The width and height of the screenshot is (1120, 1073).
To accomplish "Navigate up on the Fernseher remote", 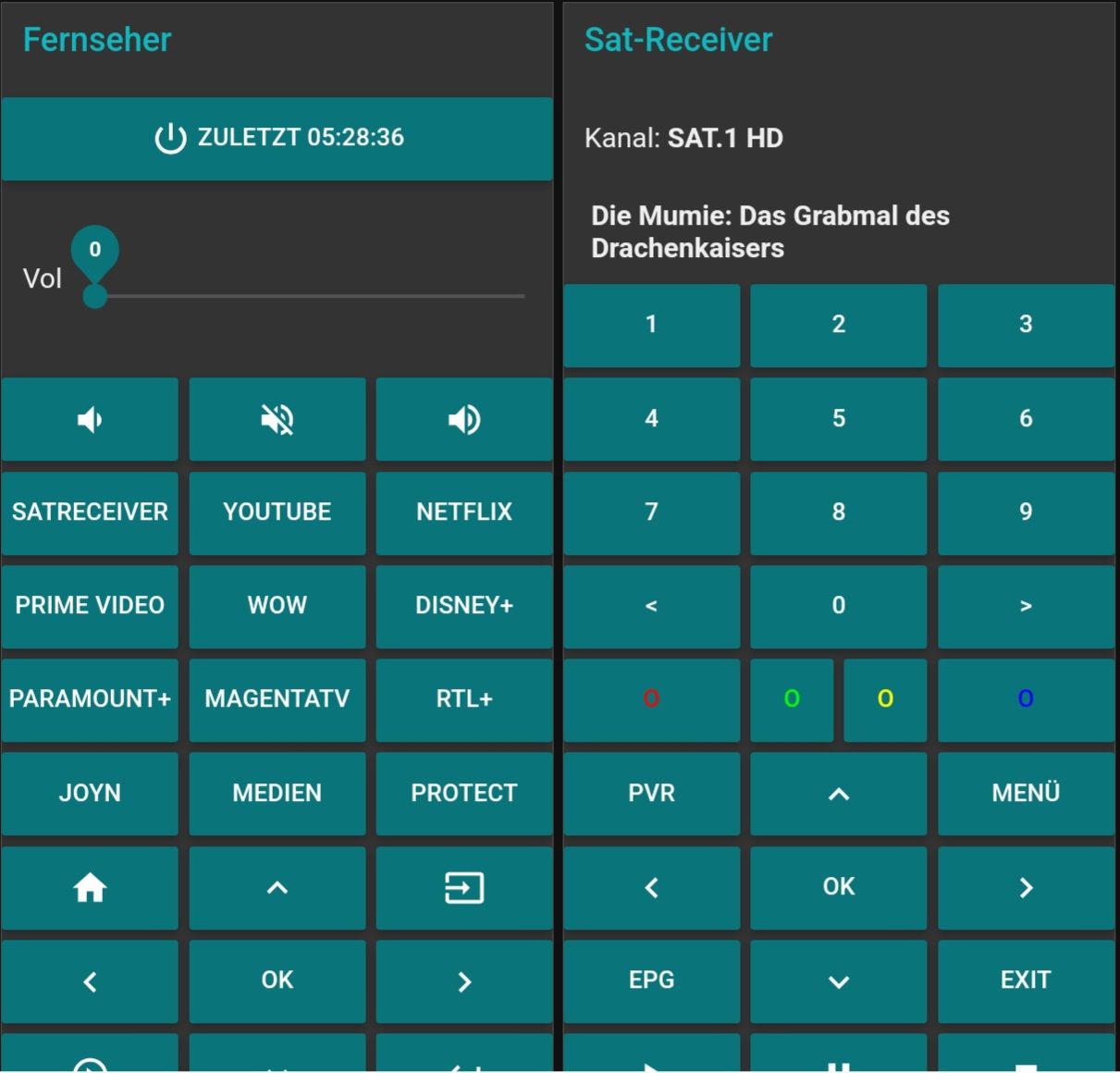I will (x=277, y=888).
